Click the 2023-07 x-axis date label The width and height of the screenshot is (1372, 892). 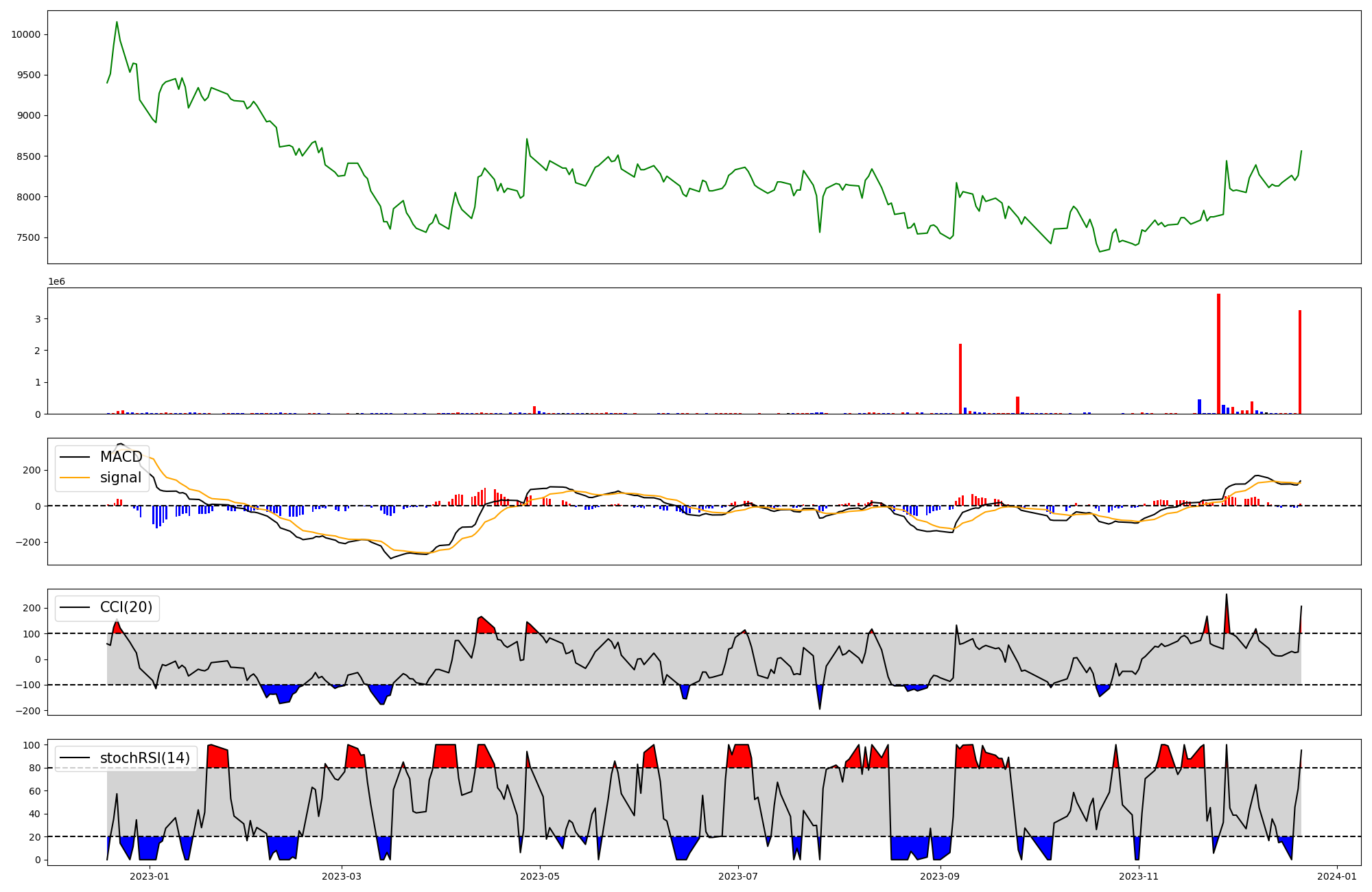click(x=738, y=876)
